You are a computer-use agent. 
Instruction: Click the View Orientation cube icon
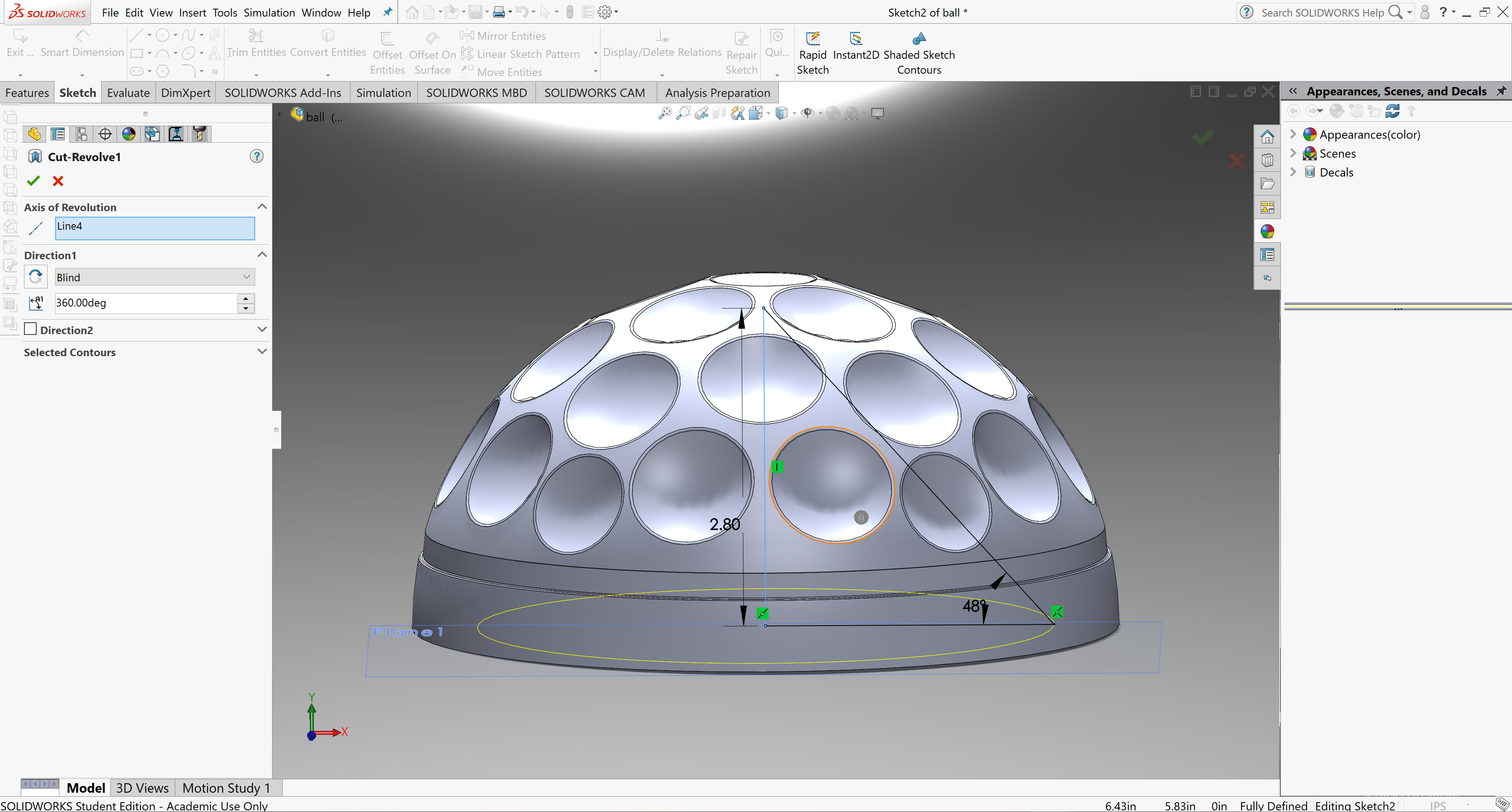(x=756, y=113)
